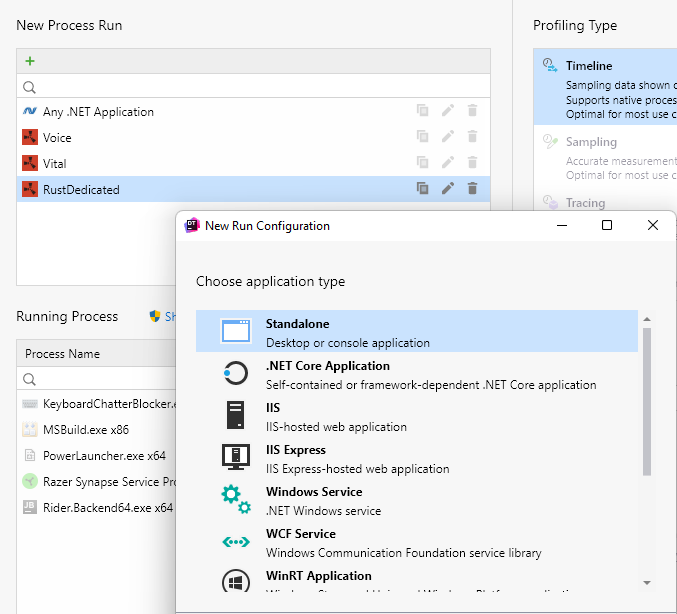Screen dimensions: 677x614
Task: Click the New Process Run search field
Action: click(260, 87)
